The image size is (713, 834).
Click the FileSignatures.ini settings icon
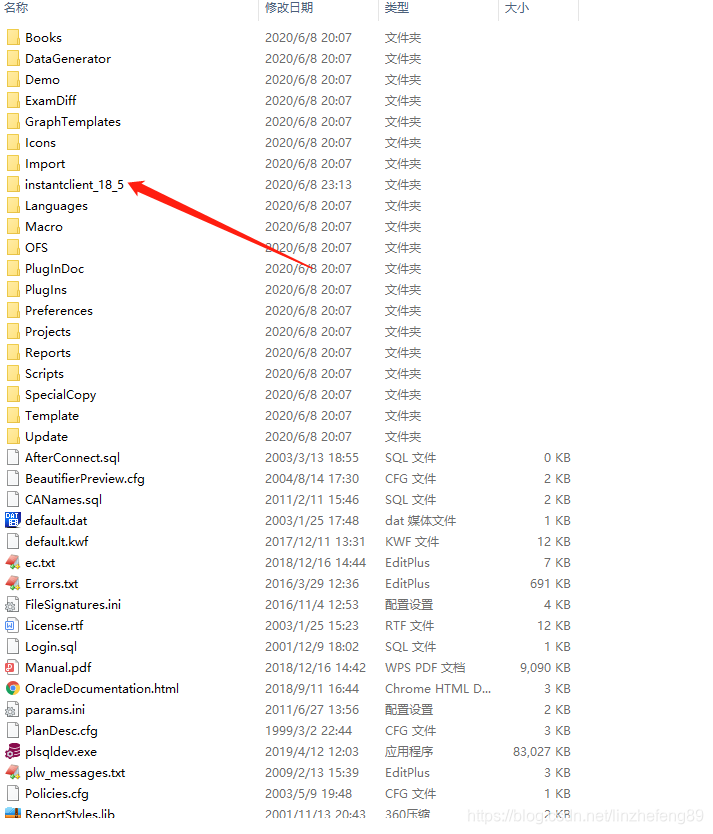13,604
